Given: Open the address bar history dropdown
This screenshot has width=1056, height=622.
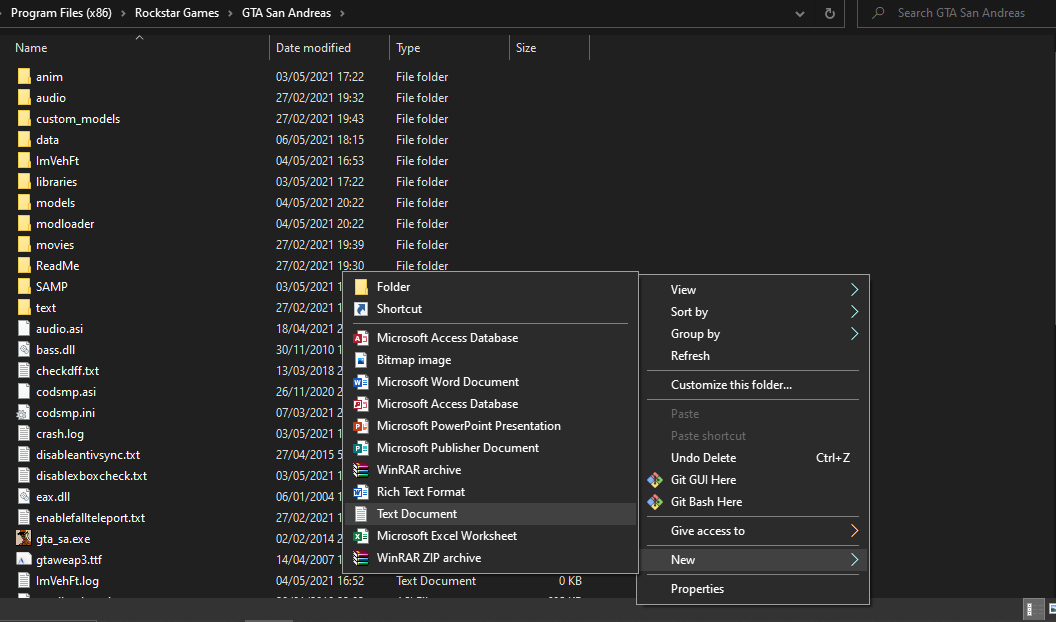Looking at the screenshot, I should click(x=799, y=13).
